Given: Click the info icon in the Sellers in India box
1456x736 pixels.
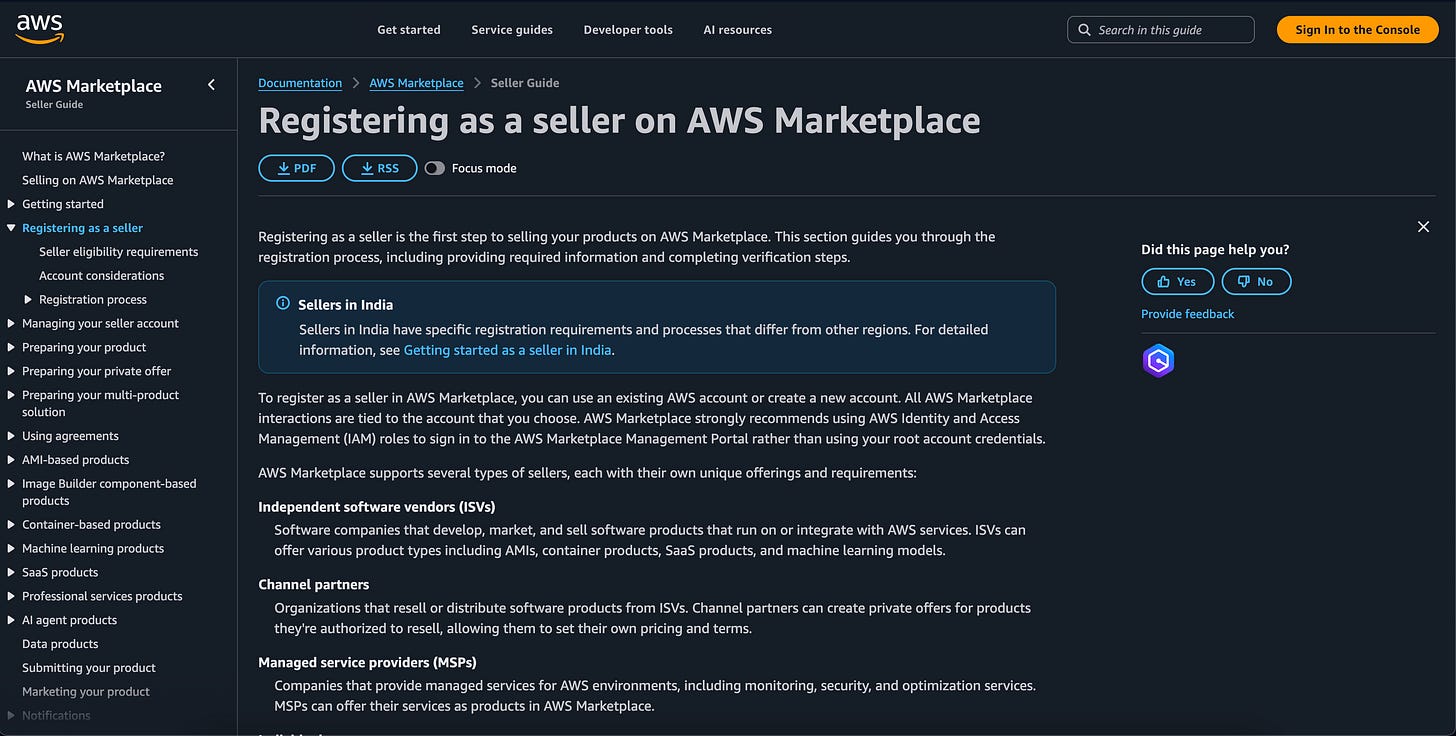Looking at the screenshot, I should click(x=283, y=304).
